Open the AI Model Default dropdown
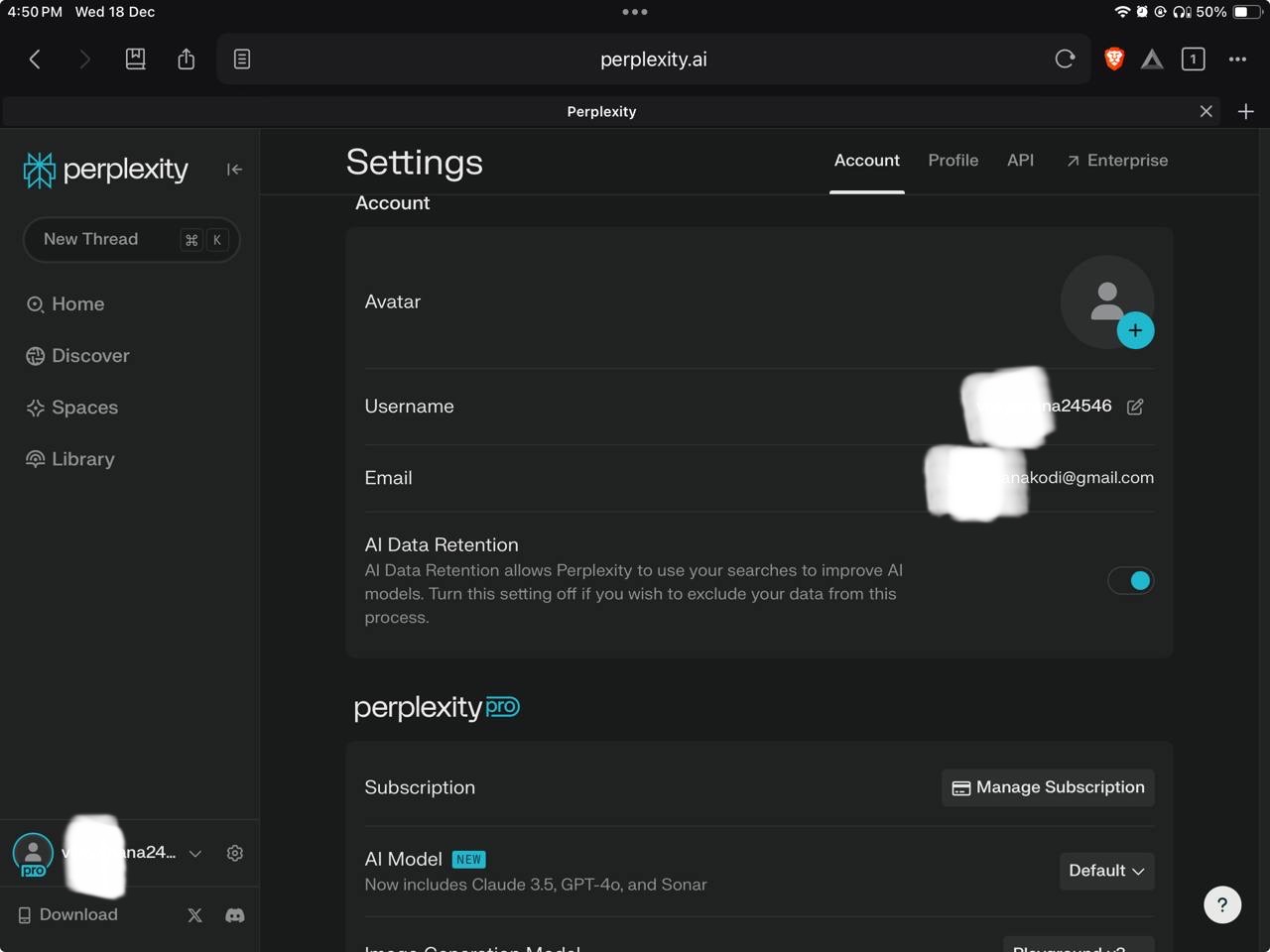This screenshot has width=1270, height=952. [1106, 871]
